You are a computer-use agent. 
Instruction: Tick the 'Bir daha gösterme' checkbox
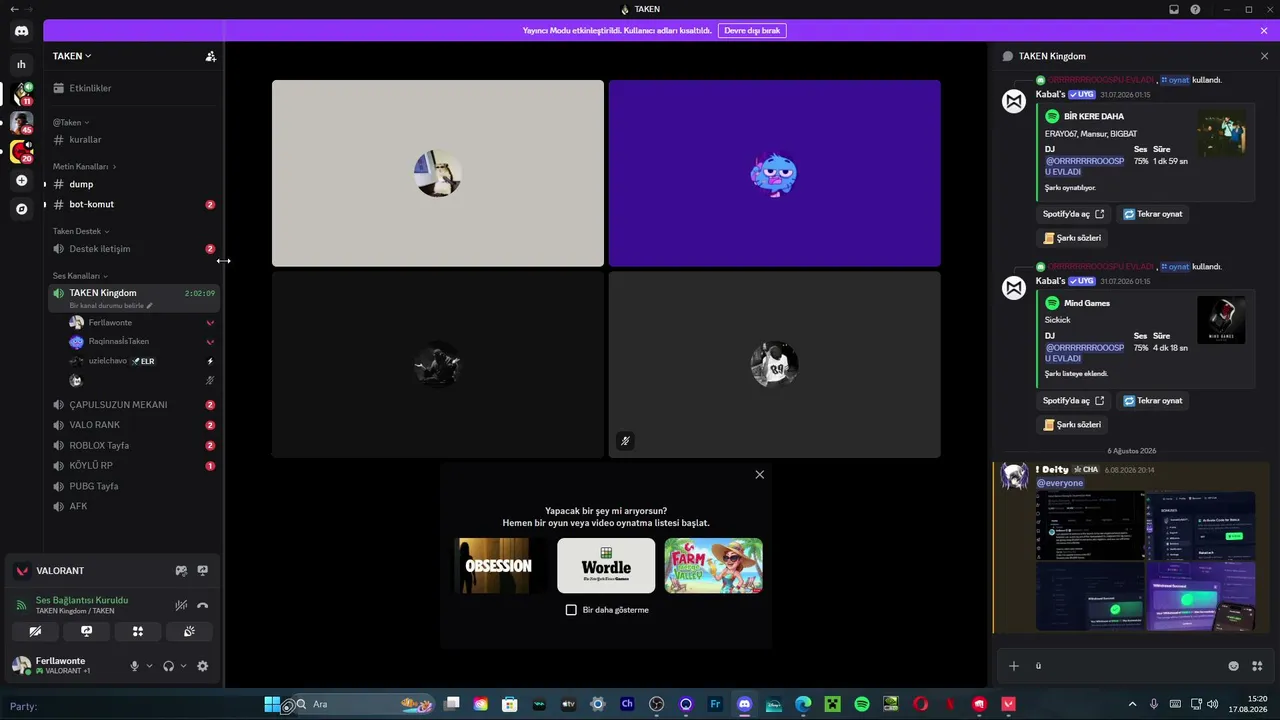click(x=571, y=610)
